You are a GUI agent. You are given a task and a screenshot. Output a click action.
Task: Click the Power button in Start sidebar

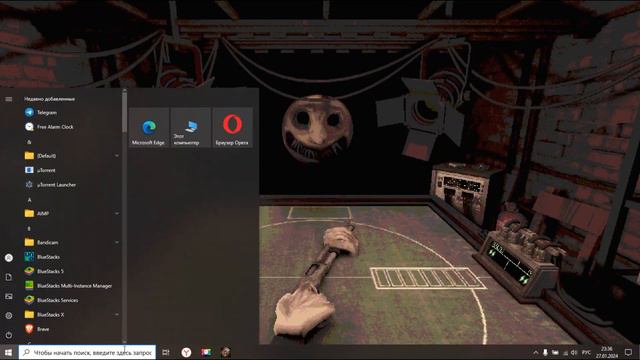tap(9, 335)
